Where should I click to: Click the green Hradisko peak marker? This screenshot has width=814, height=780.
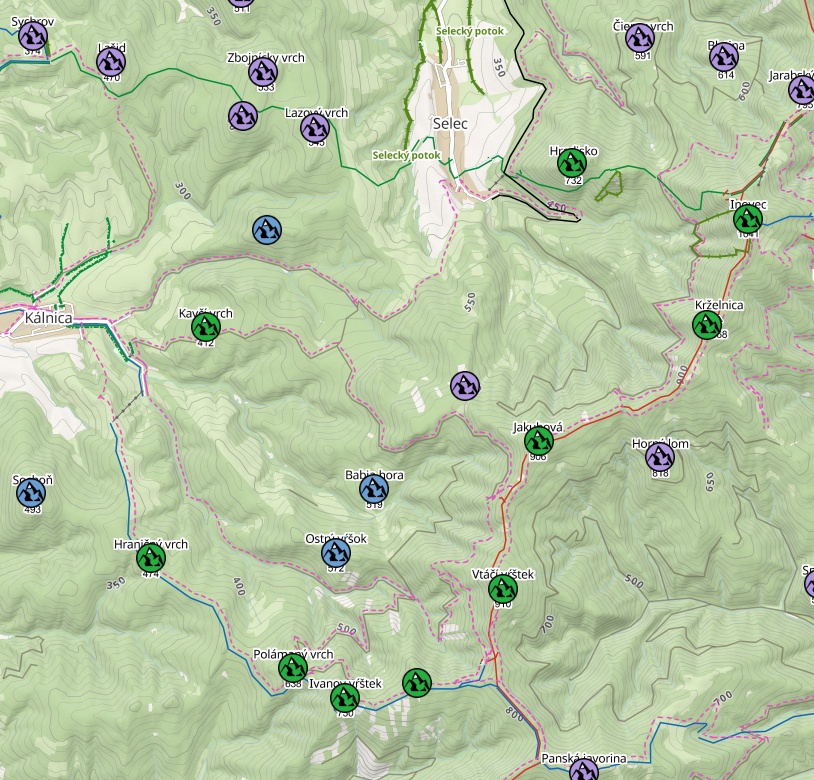(572, 163)
